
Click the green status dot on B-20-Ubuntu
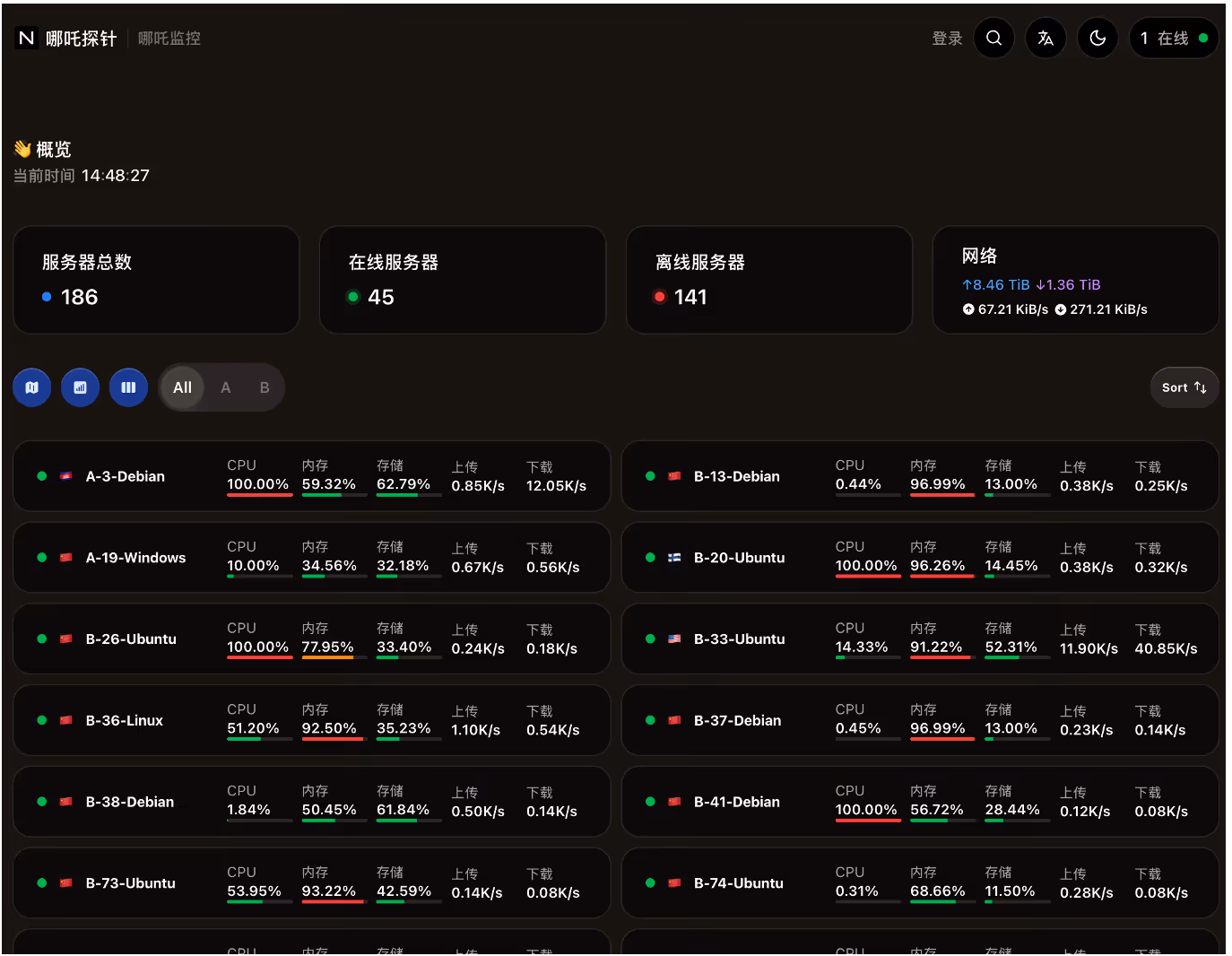(650, 558)
